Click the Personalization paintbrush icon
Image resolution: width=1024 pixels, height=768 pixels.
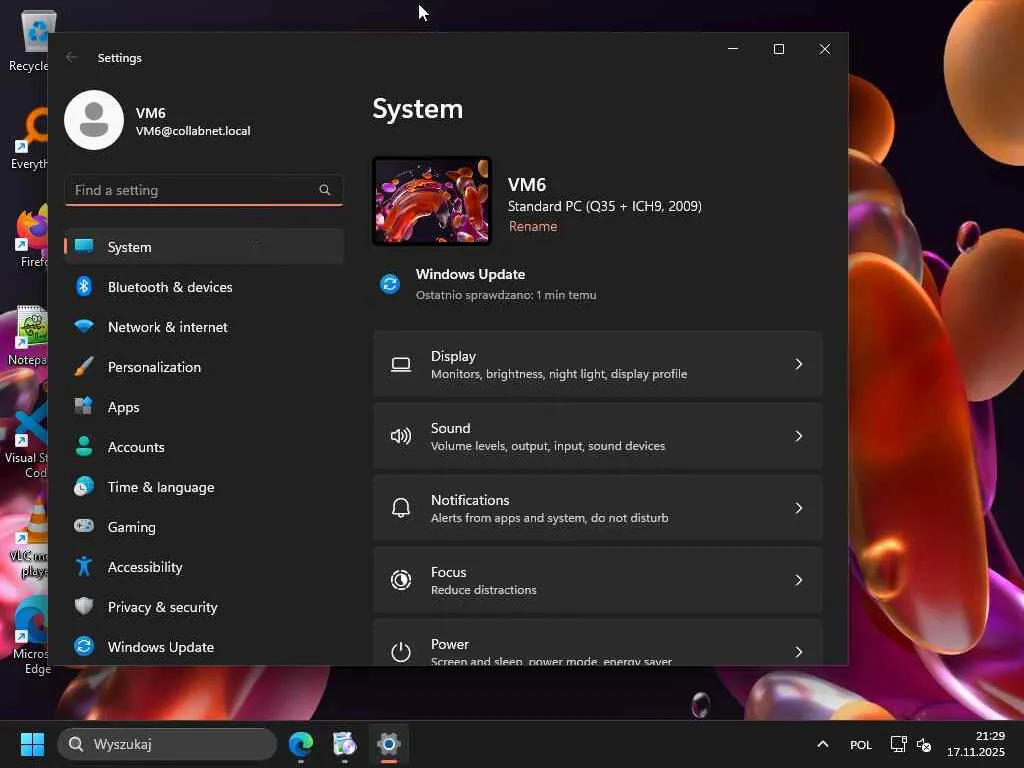[x=84, y=366]
